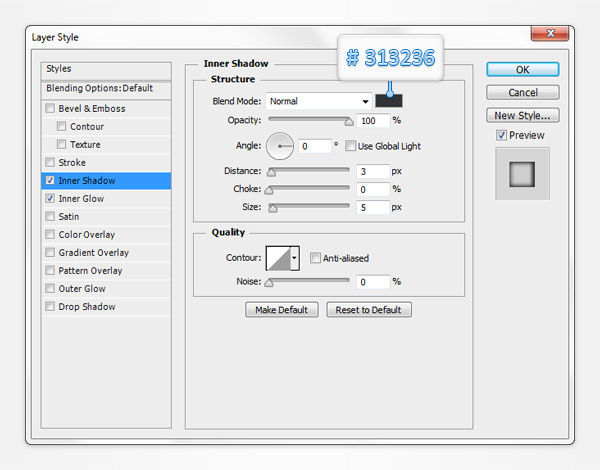Expand the Contour picker arrow
600x470 pixels.
click(294, 259)
